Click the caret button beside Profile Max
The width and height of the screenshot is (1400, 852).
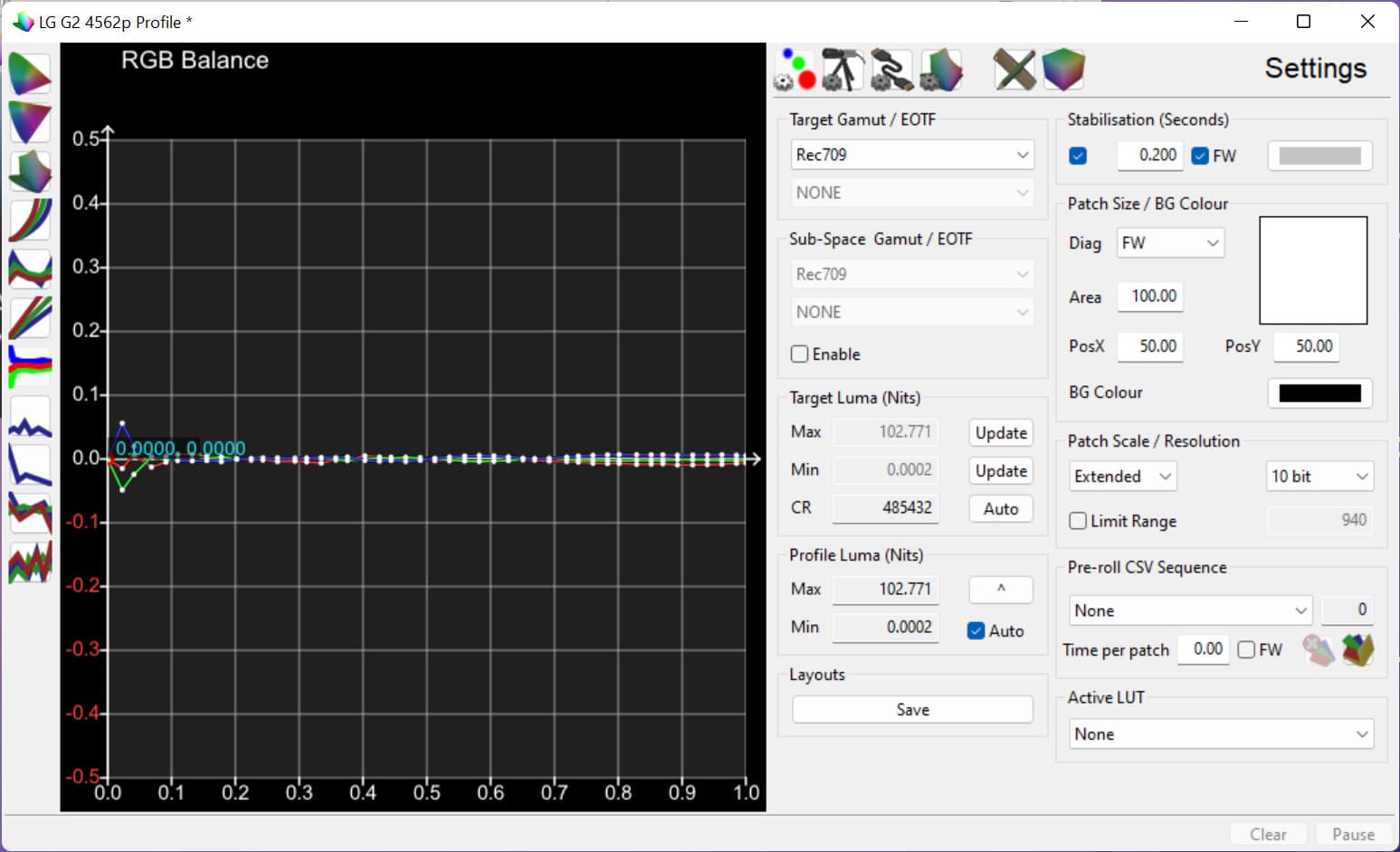[x=1001, y=589]
